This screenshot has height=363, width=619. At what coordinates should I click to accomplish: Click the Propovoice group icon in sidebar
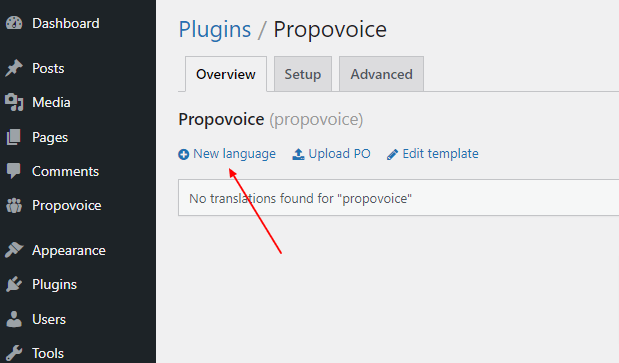(14, 205)
